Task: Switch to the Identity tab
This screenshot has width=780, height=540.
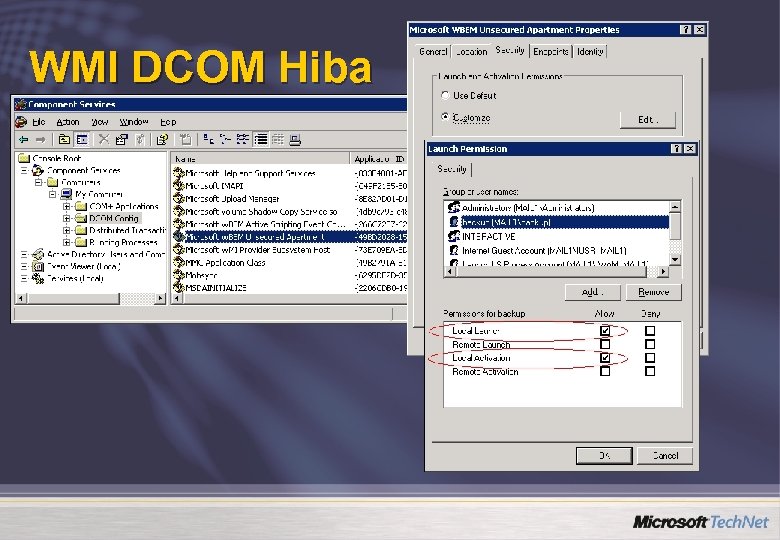Action: pyautogui.click(x=590, y=52)
